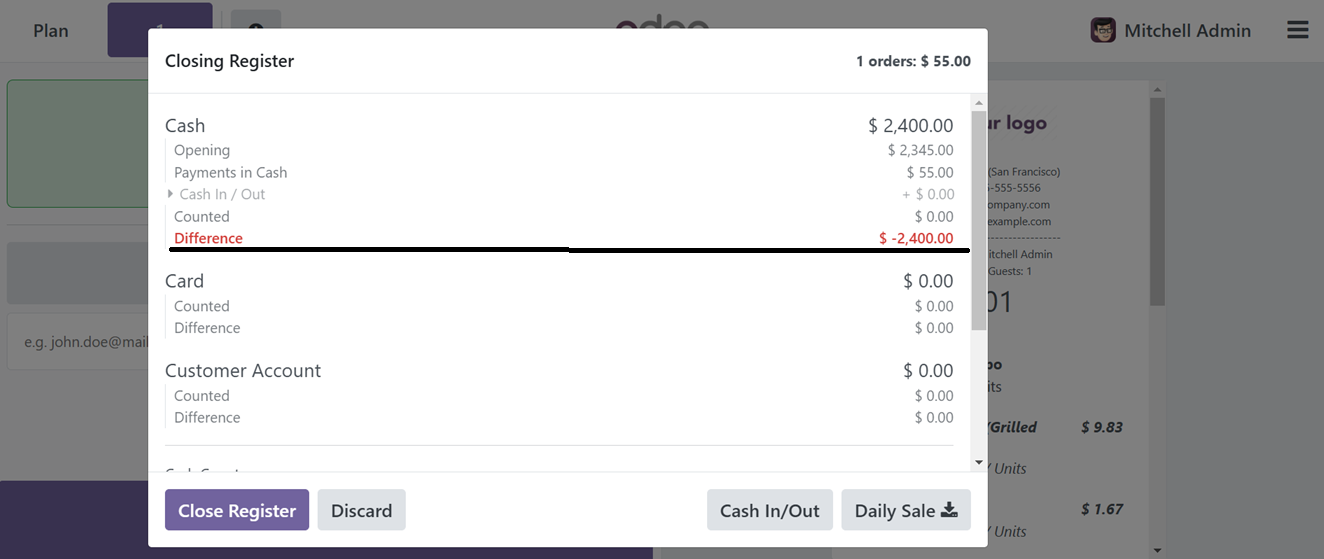Click the Mitchell Admin username
The width and height of the screenshot is (1324, 559).
coord(1187,30)
